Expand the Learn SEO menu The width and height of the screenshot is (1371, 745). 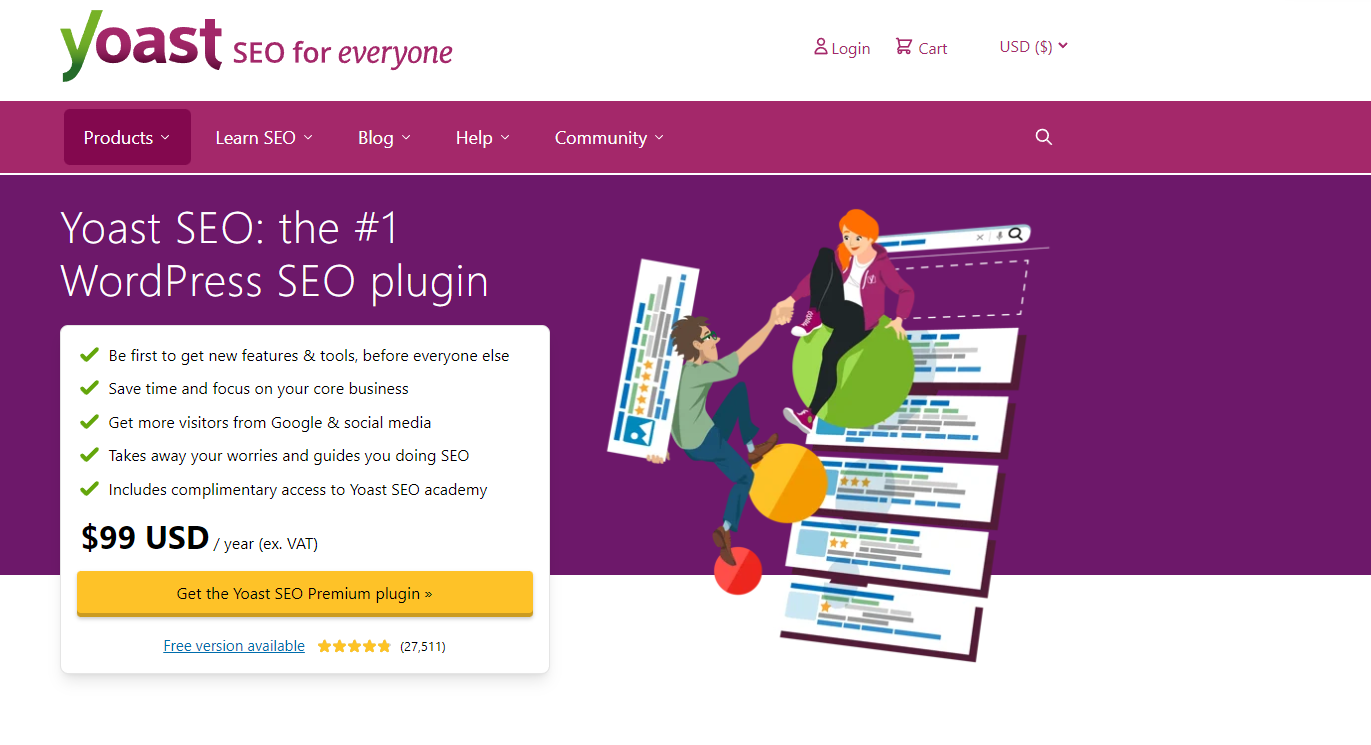click(264, 137)
